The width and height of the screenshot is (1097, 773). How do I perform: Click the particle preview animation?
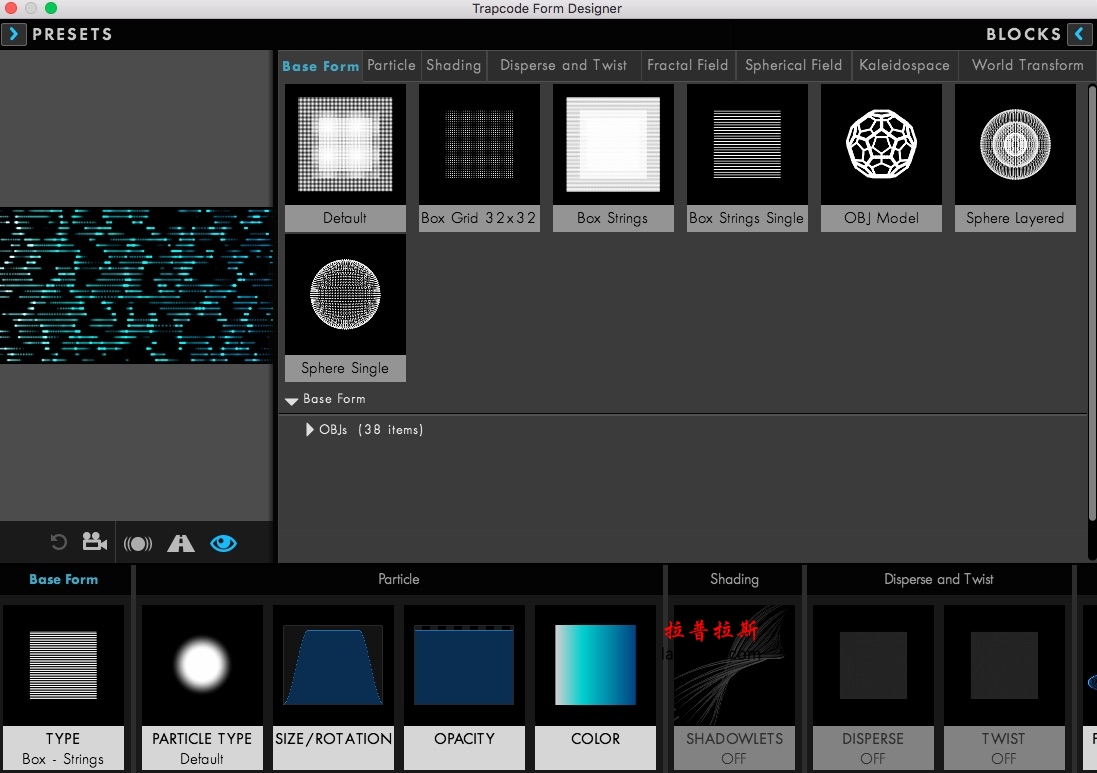136,285
